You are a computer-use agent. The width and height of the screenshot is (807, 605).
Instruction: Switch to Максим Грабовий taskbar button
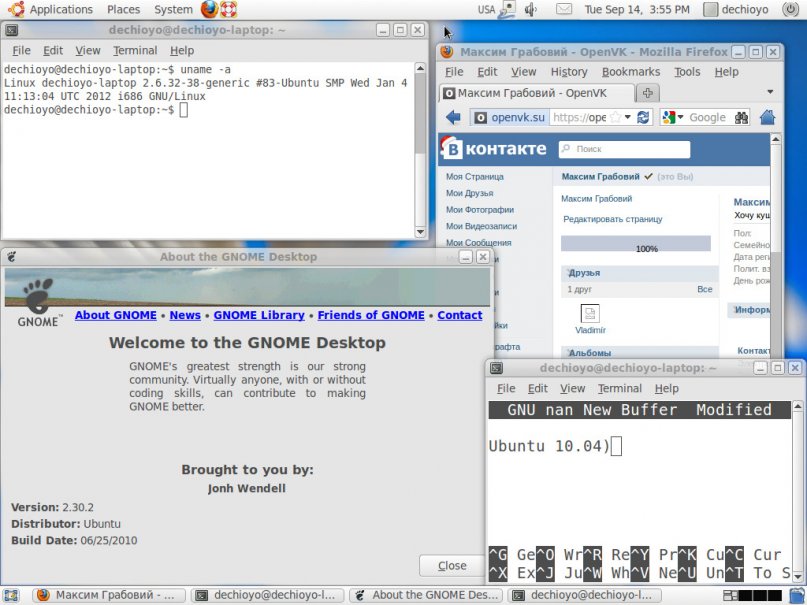[x=108, y=595]
